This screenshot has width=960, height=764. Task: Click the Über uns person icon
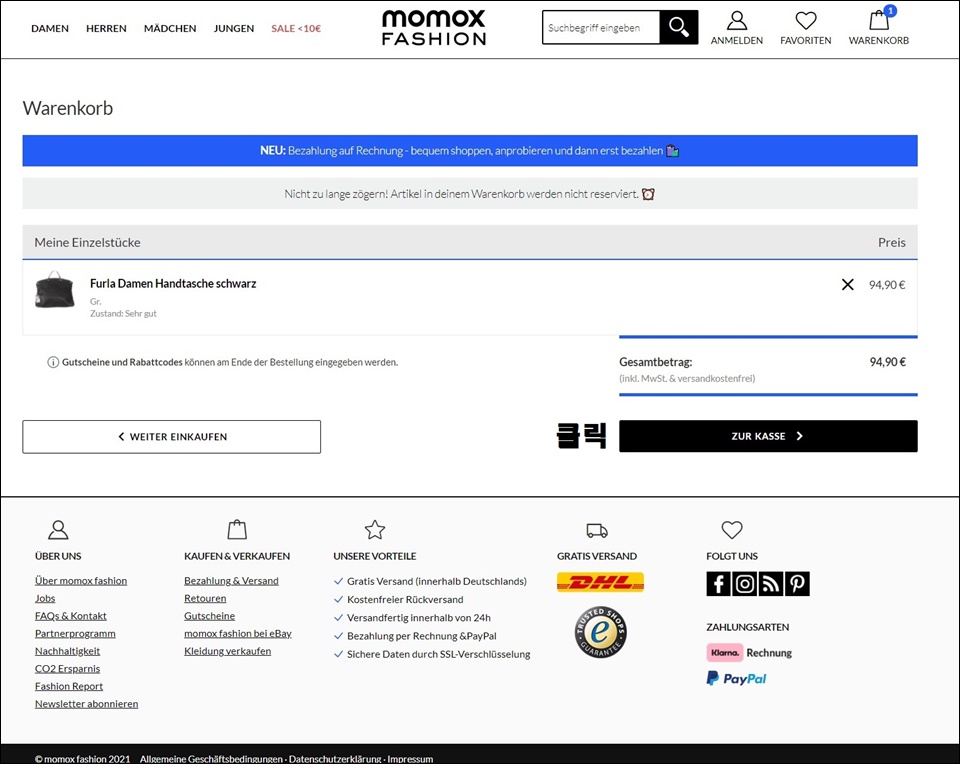tap(58, 530)
